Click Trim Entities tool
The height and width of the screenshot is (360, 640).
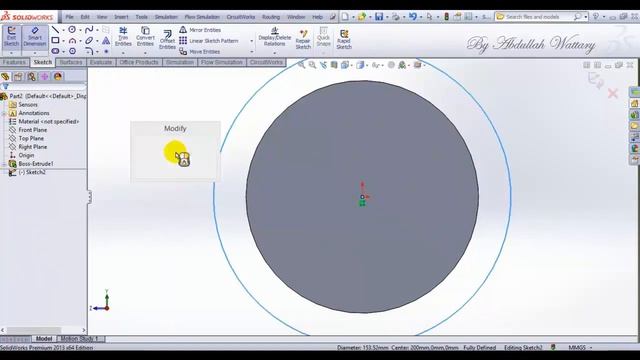(123, 36)
